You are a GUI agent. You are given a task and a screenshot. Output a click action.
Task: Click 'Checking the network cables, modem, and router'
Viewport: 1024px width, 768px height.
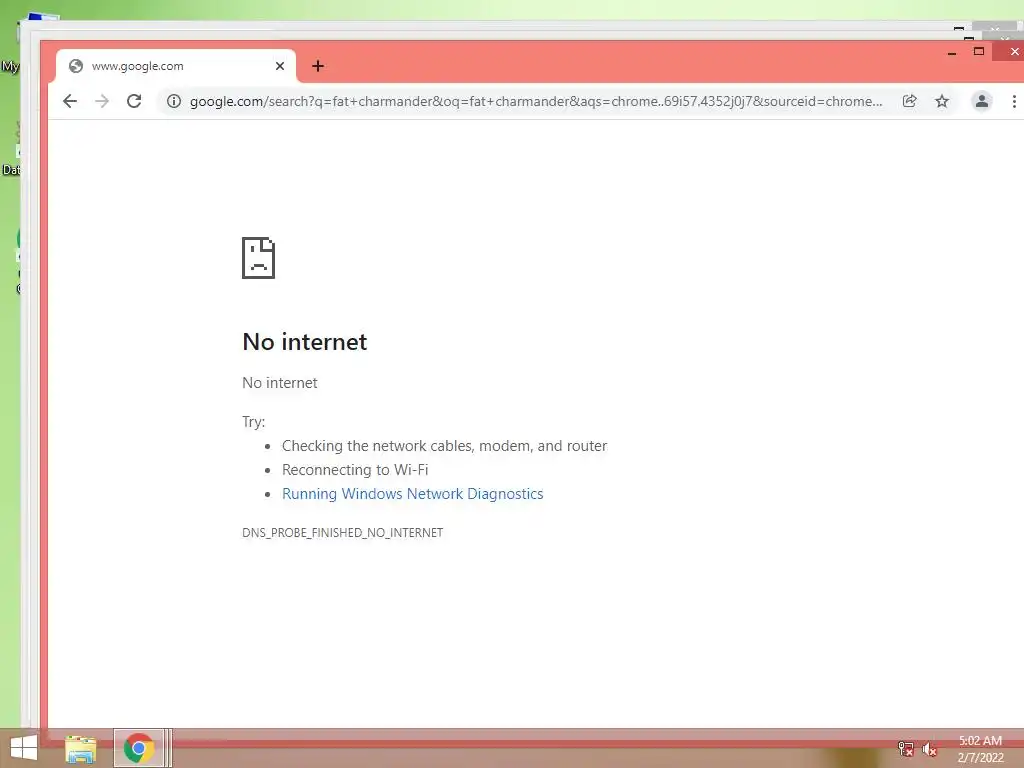click(444, 446)
